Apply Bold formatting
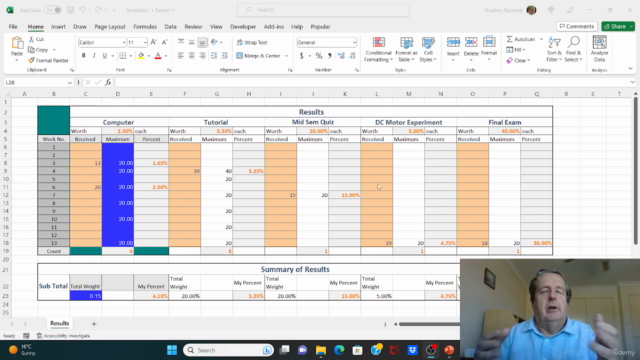The image size is (640, 360). 84,56
